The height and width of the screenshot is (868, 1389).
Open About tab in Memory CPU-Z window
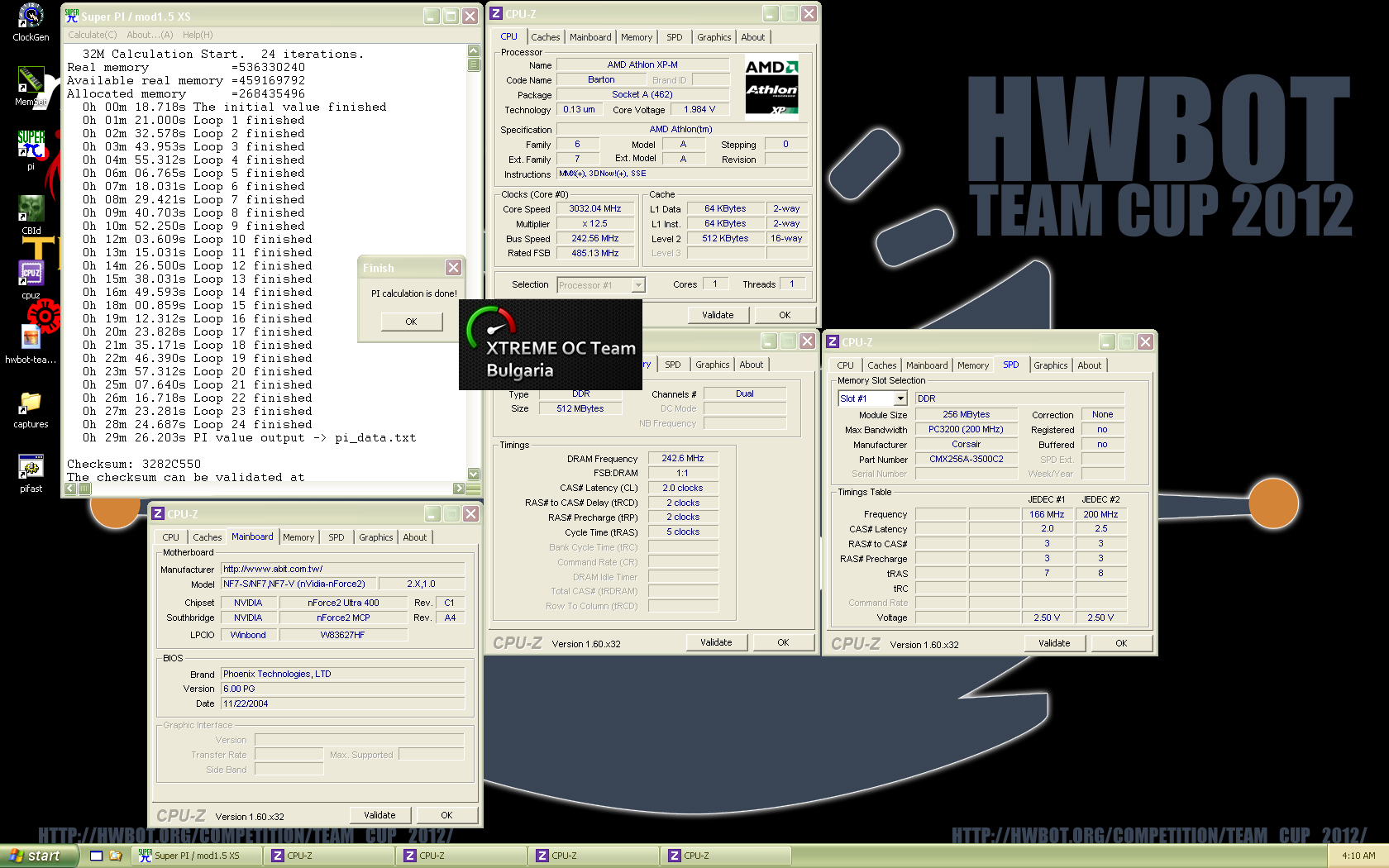(x=752, y=365)
